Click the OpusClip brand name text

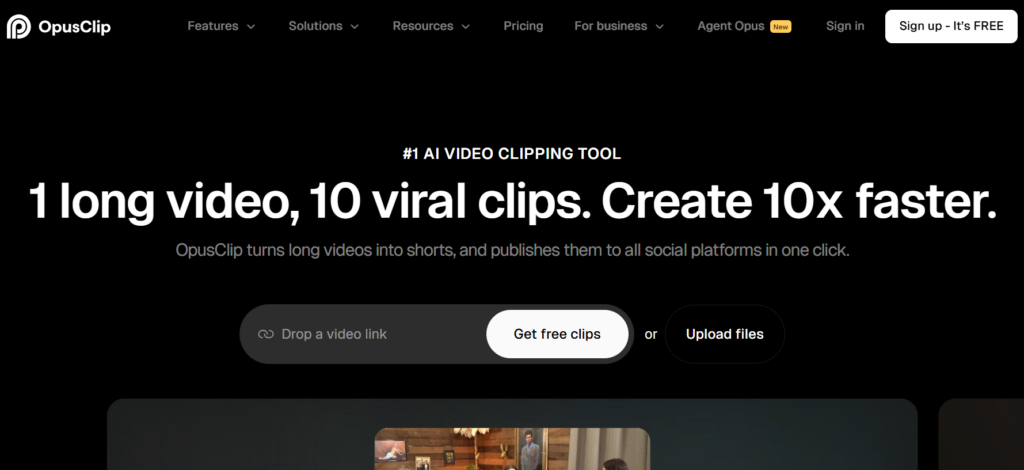point(74,27)
